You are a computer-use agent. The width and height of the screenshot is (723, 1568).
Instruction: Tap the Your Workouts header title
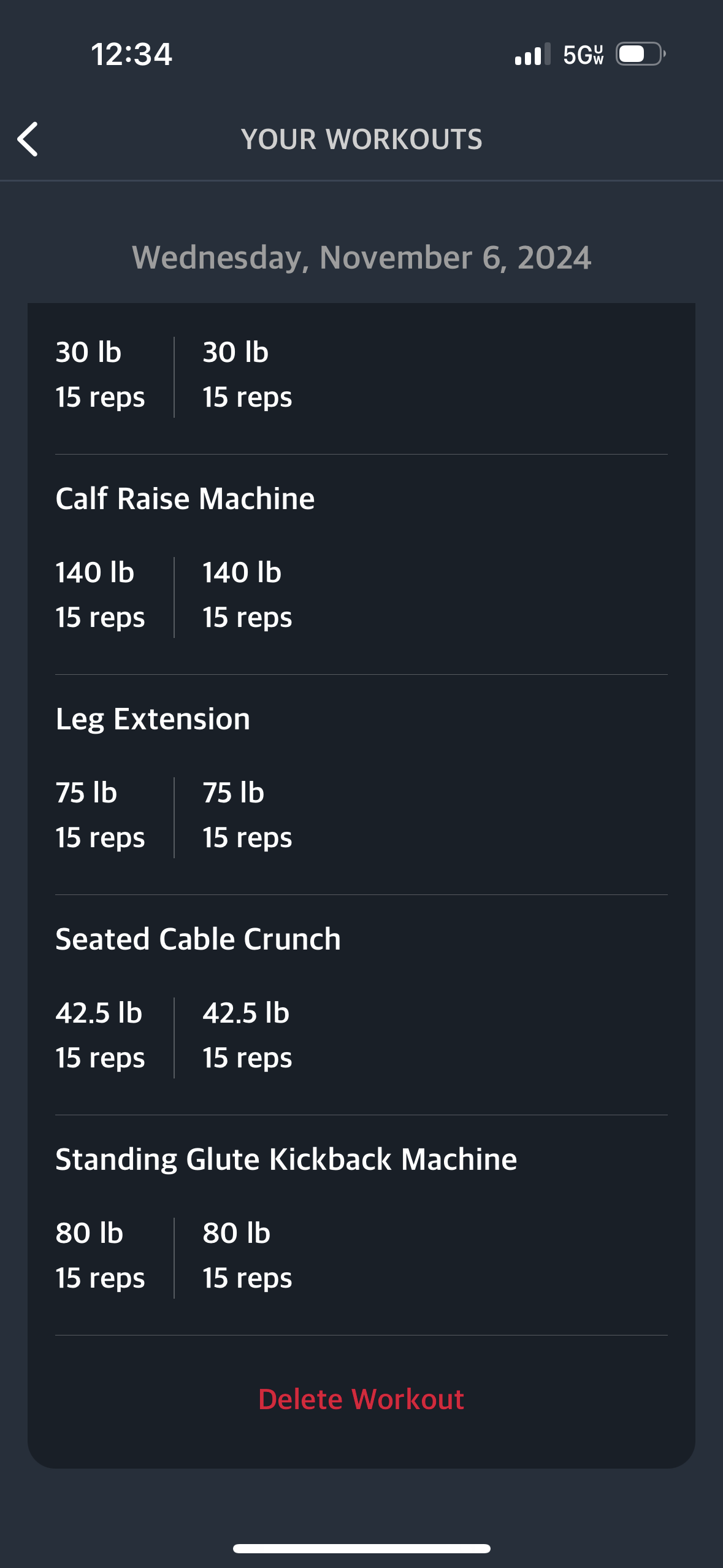pyautogui.click(x=362, y=139)
